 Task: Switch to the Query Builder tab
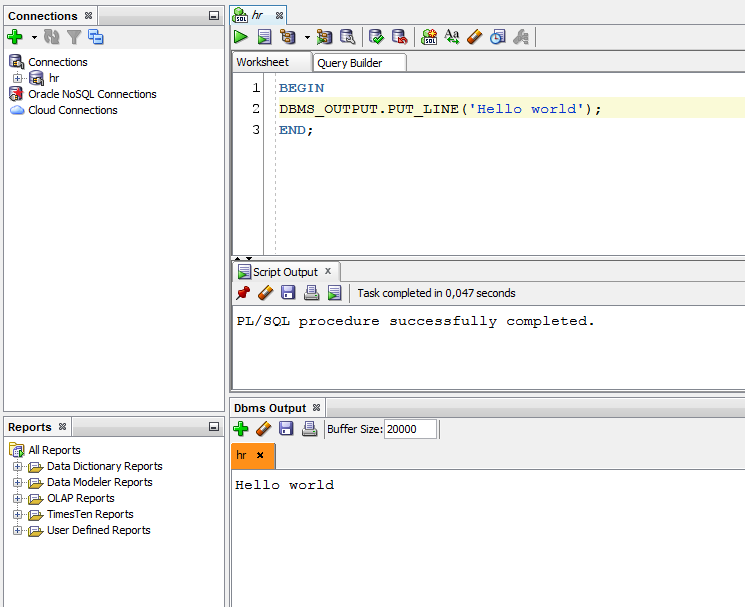359,63
